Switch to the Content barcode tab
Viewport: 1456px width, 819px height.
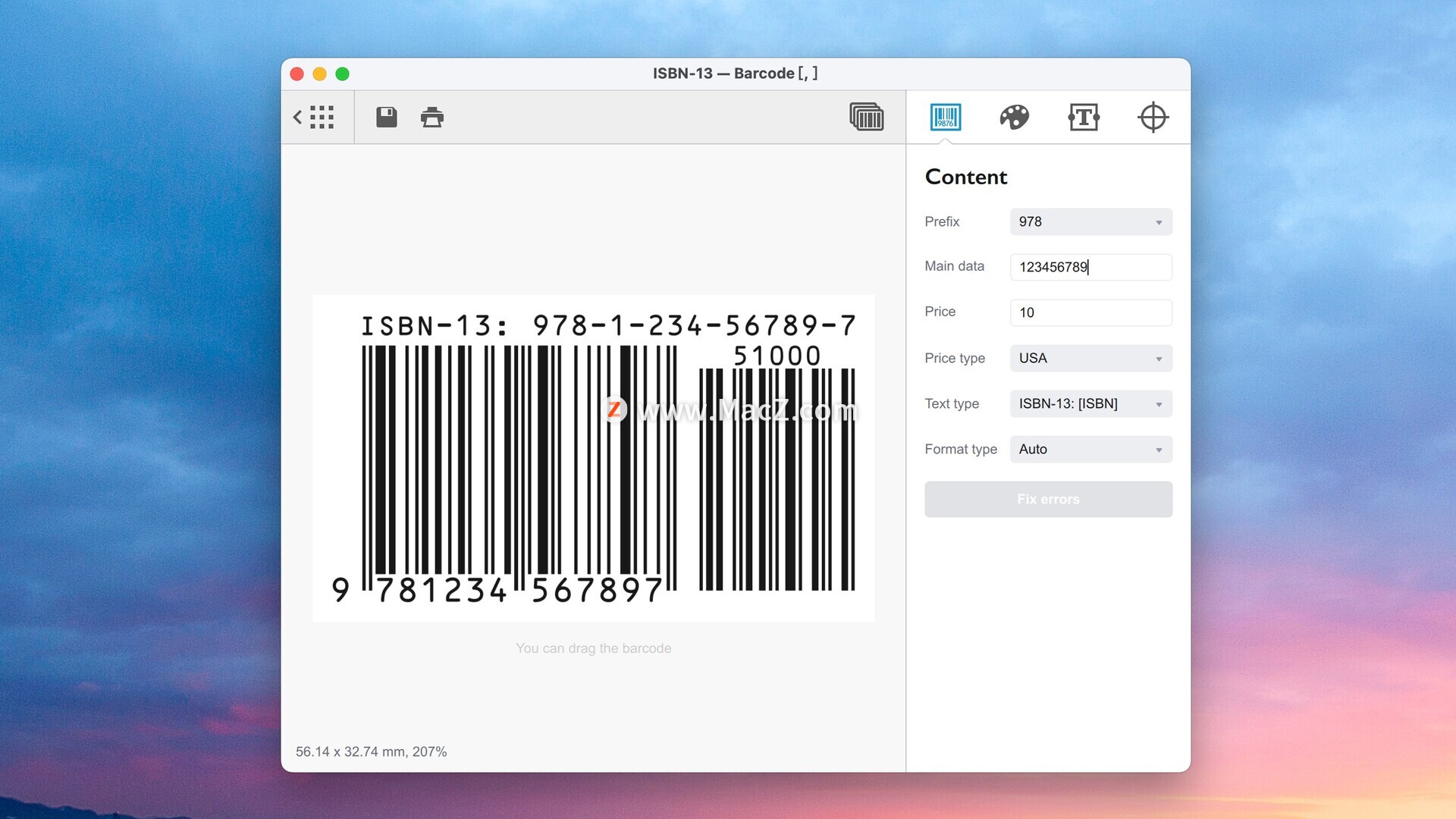946,118
